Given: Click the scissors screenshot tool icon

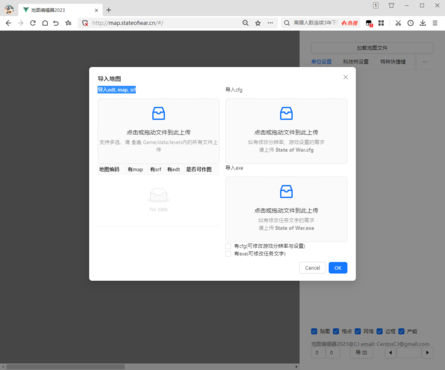Looking at the screenshot, I should (398, 23).
